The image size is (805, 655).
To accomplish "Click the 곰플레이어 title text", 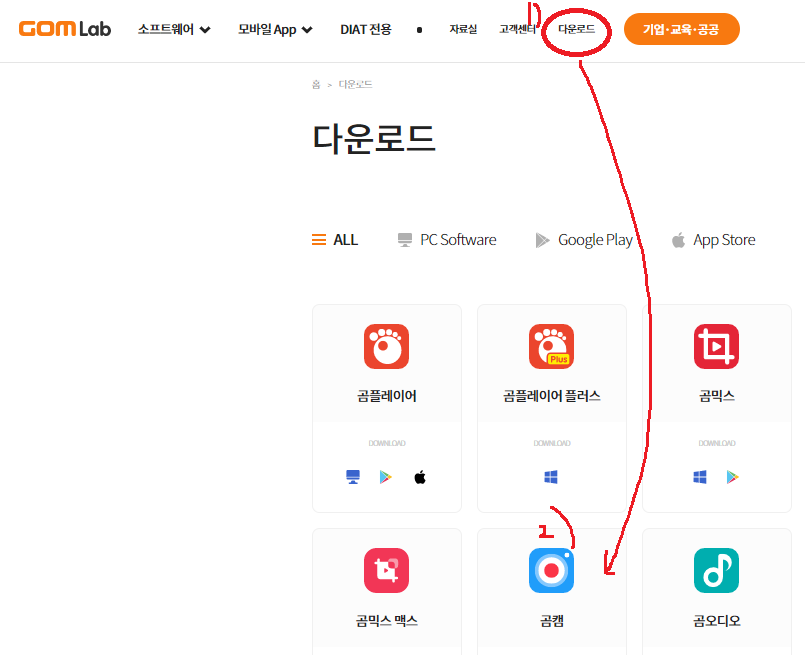I will tap(387, 396).
